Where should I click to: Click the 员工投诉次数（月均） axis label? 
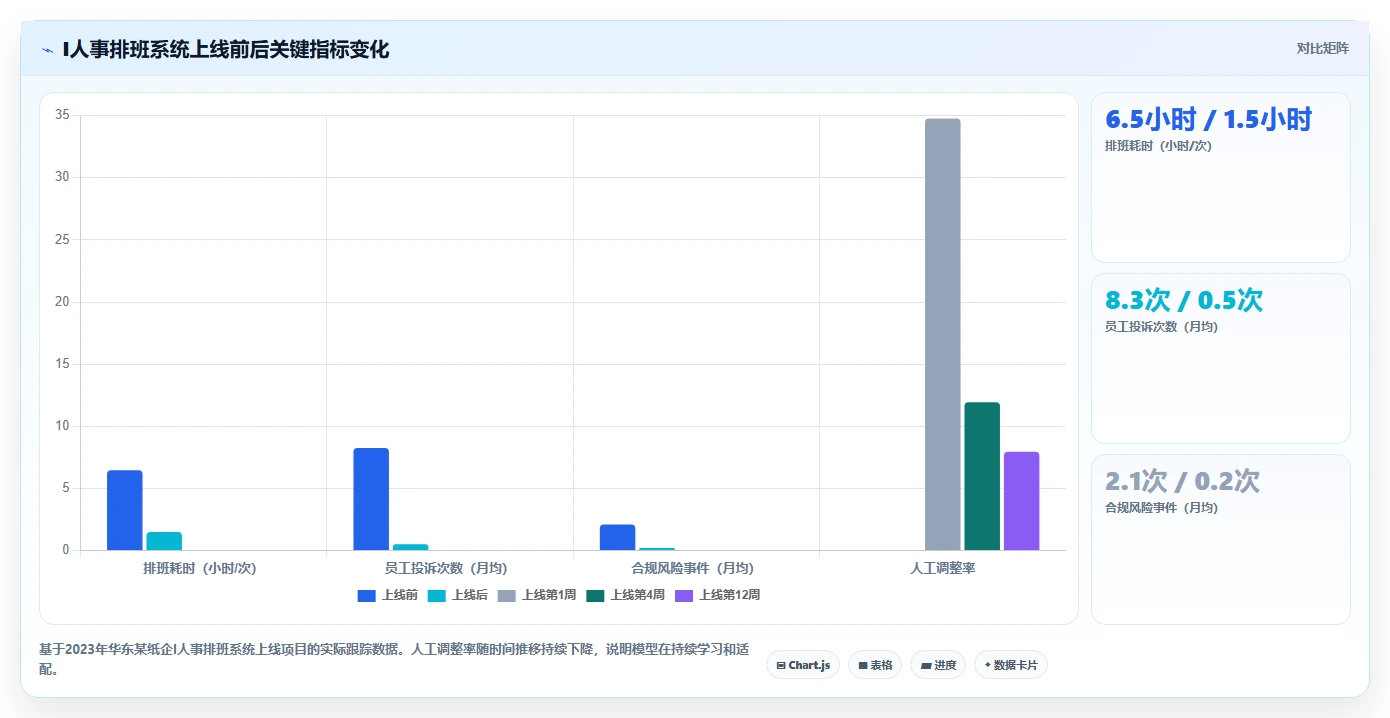(x=446, y=568)
